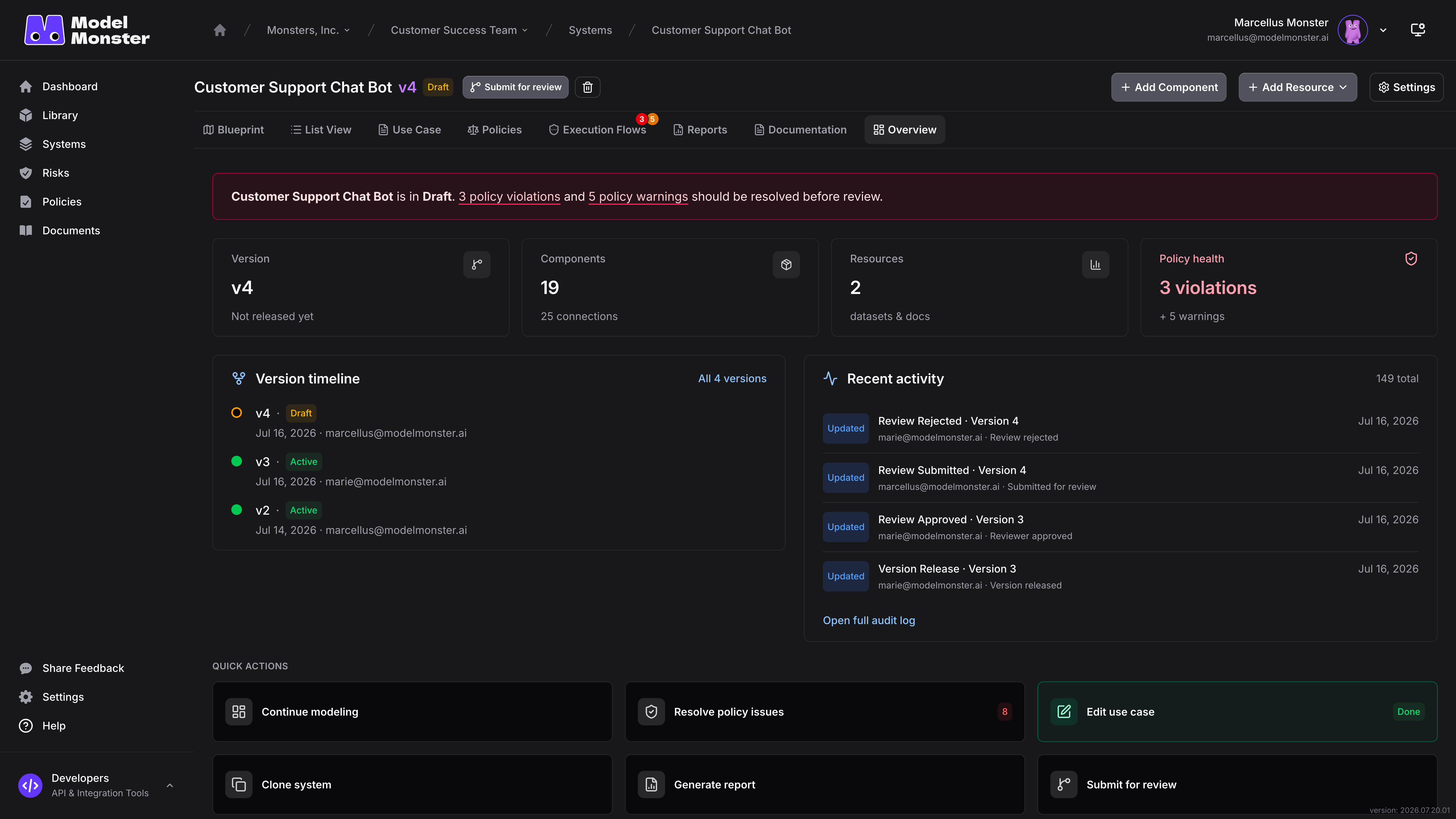Open Review Submitted · Version 4 activity
1456x819 pixels.
[1120, 477]
